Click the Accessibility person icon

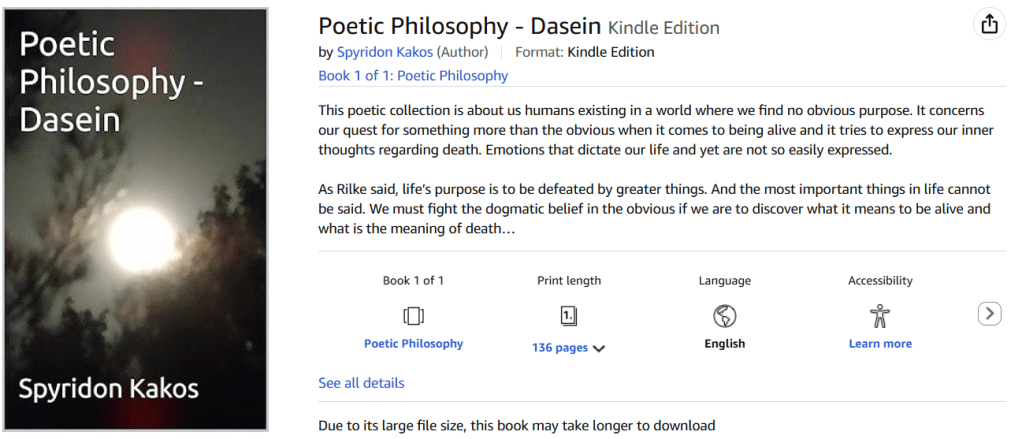click(880, 316)
